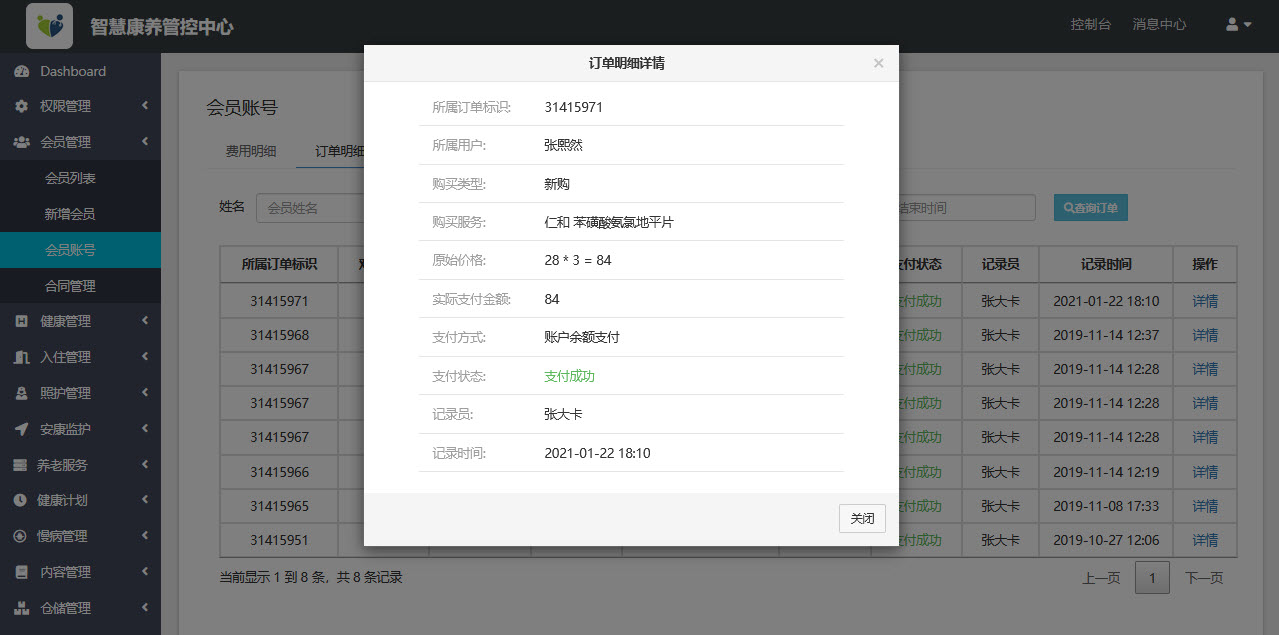The width and height of the screenshot is (1279, 635).
Task: Select the 权限管理 gear icon
Action: (x=22, y=105)
